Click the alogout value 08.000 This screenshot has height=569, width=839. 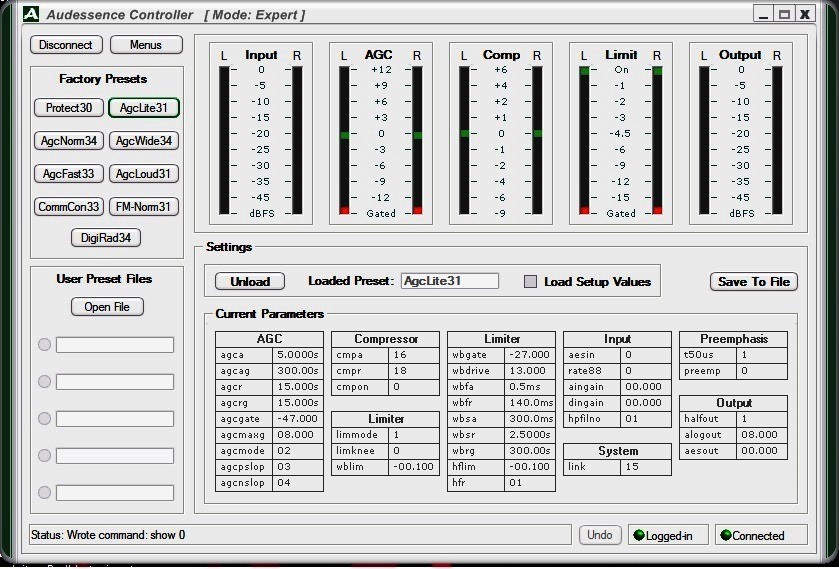pyautogui.click(x=762, y=435)
